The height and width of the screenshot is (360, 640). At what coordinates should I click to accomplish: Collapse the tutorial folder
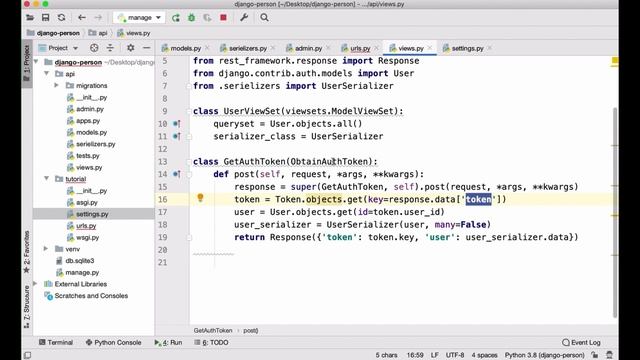(x=47, y=179)
